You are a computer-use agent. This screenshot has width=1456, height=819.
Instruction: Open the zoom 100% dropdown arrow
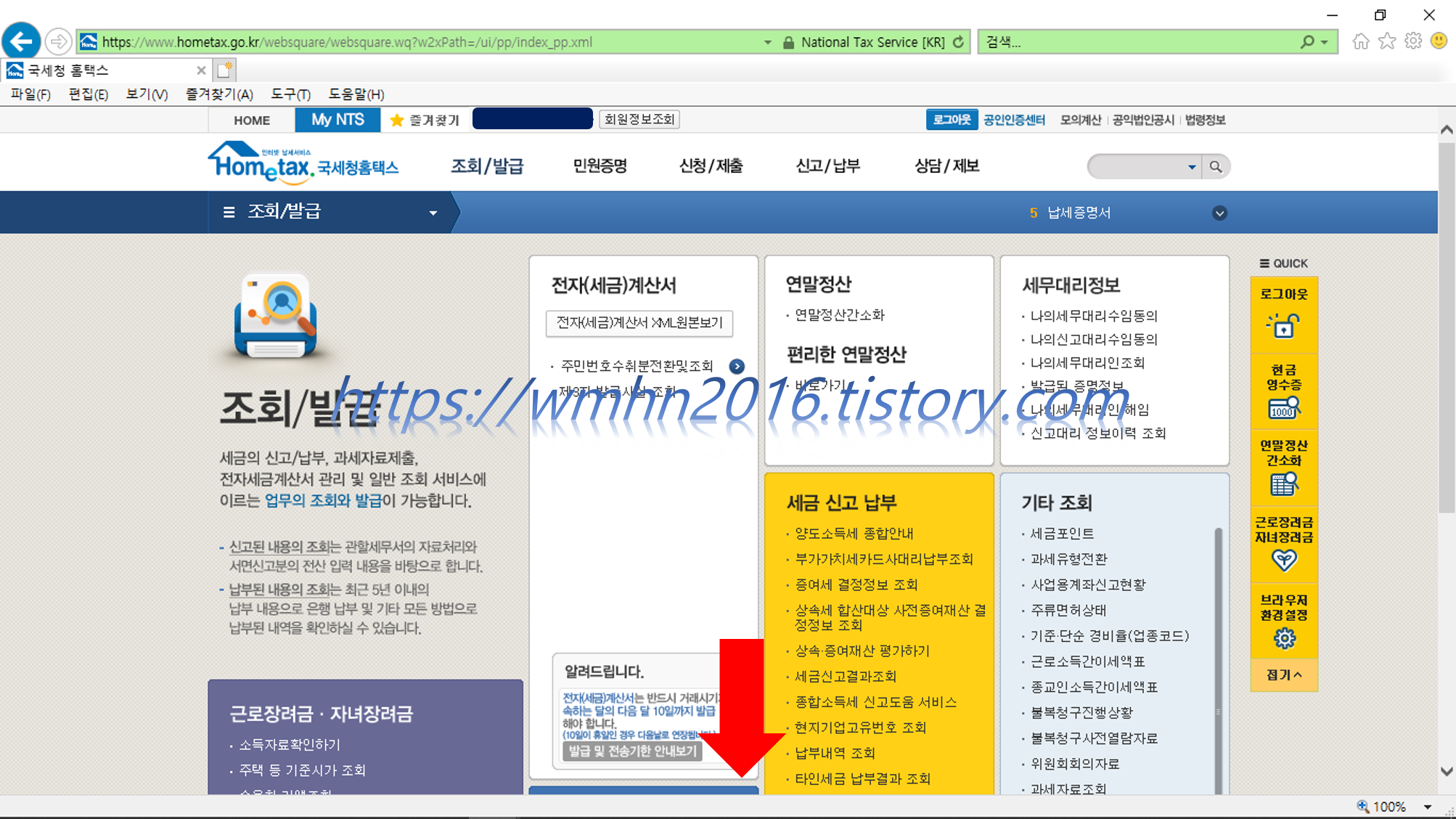click(x=1427, y=807)
